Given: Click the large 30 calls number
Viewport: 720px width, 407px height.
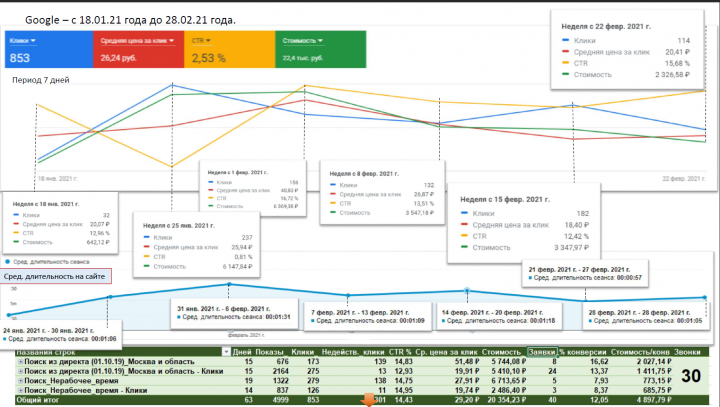Looking at the screenshot, I should pyautogui.click(x=691, y=376).
